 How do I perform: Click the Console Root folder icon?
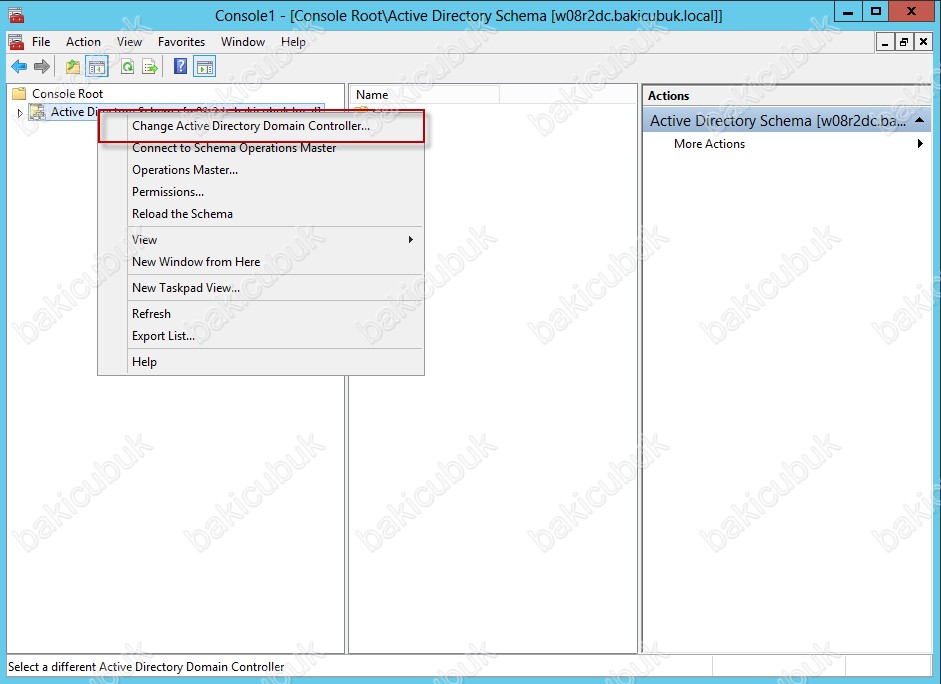point(19,94)
